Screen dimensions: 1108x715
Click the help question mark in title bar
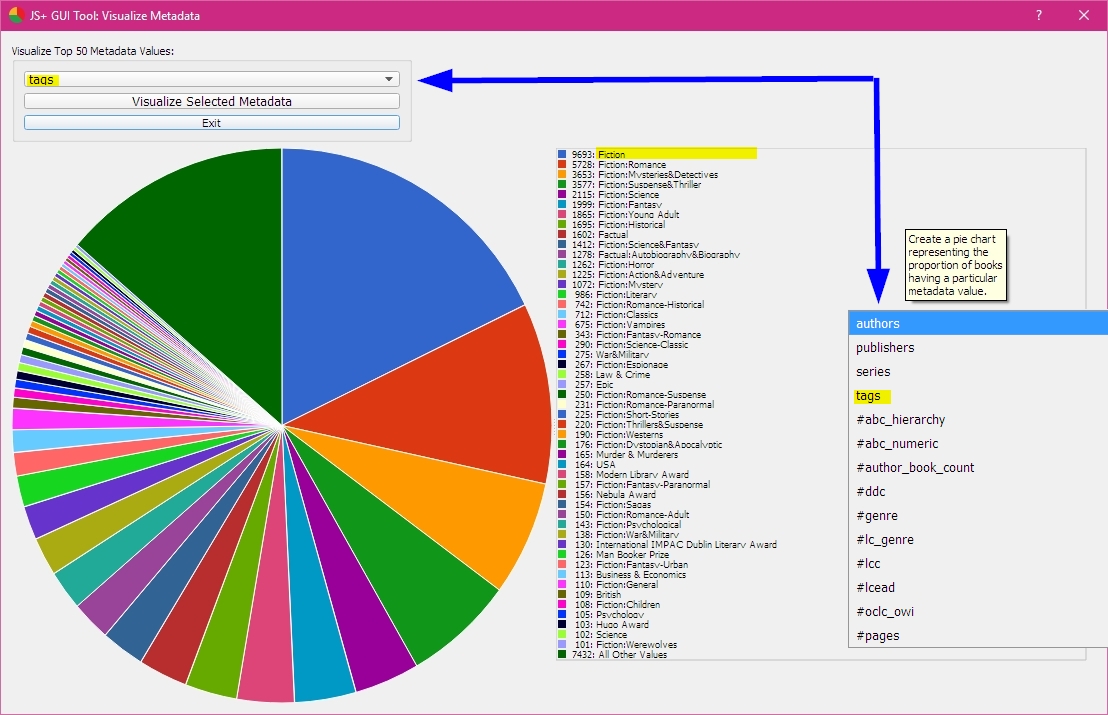coord(1039,15)
